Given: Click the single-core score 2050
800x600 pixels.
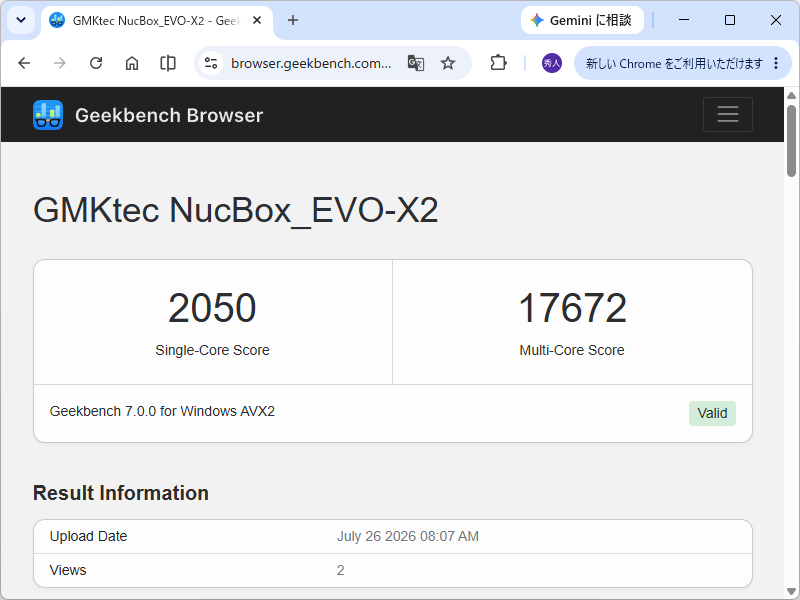Looking at the screenshot, I should [212, 308].
